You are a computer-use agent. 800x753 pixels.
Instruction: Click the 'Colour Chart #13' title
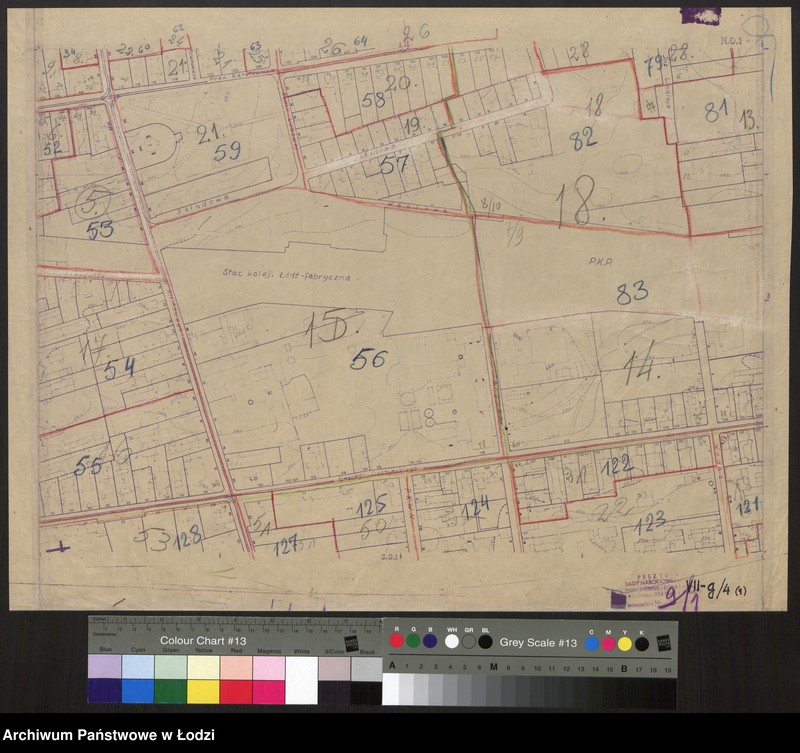tap(202, 640)
